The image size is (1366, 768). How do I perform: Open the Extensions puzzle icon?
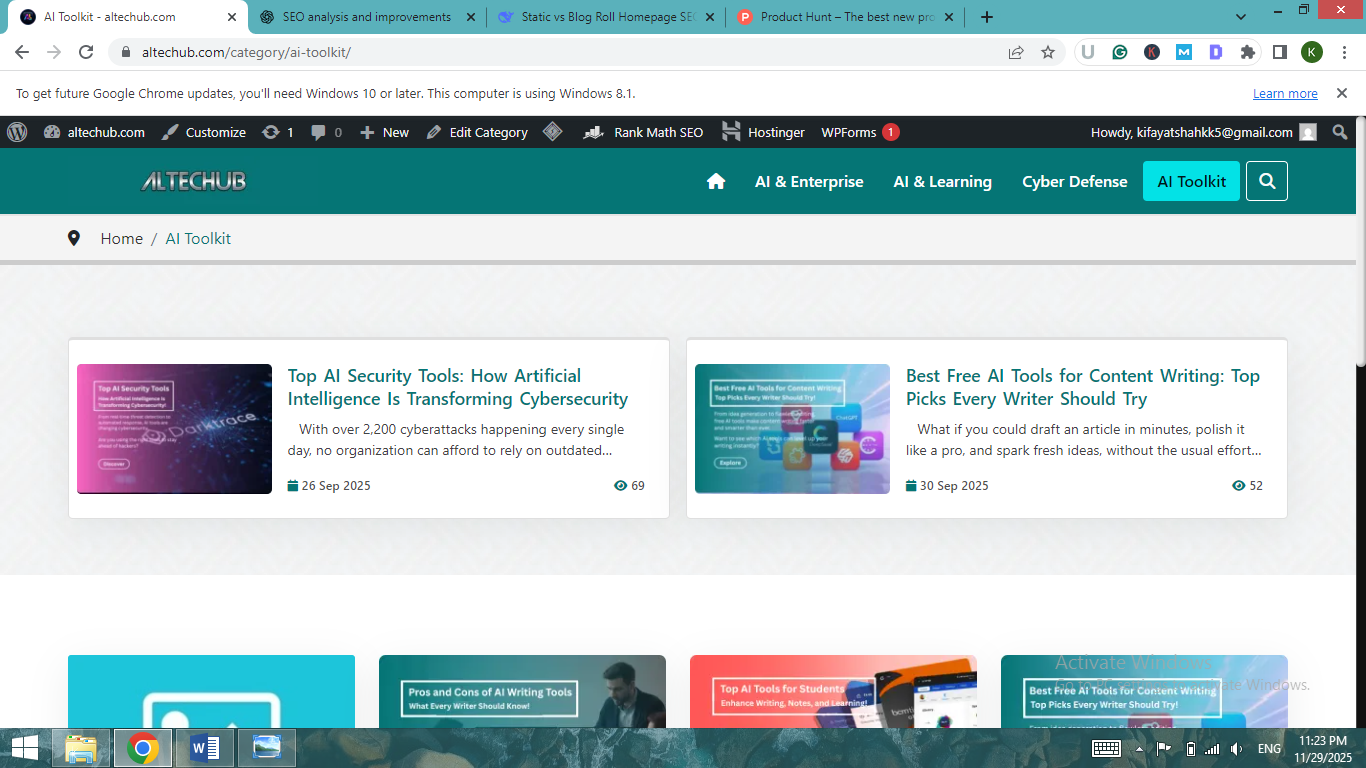point(1247,52)
